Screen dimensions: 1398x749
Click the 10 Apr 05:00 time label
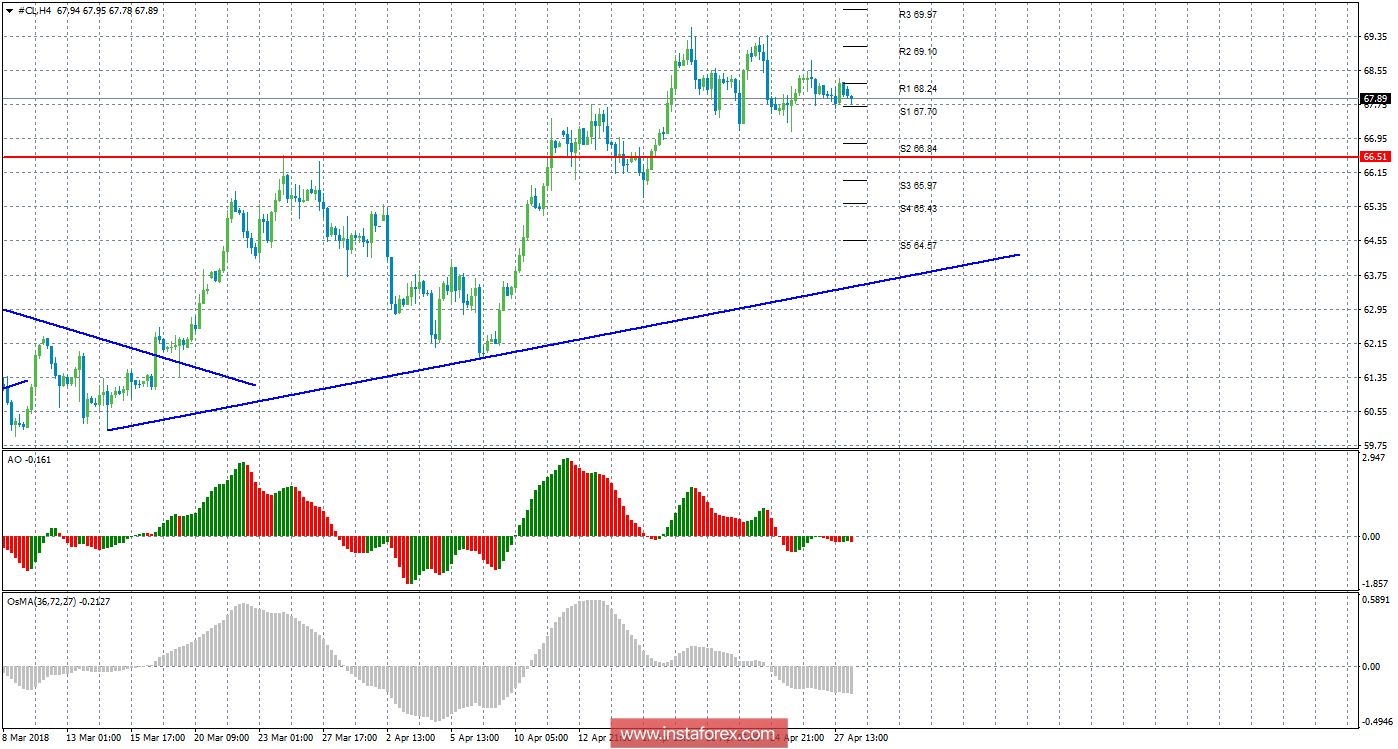[x=543, y=738]
